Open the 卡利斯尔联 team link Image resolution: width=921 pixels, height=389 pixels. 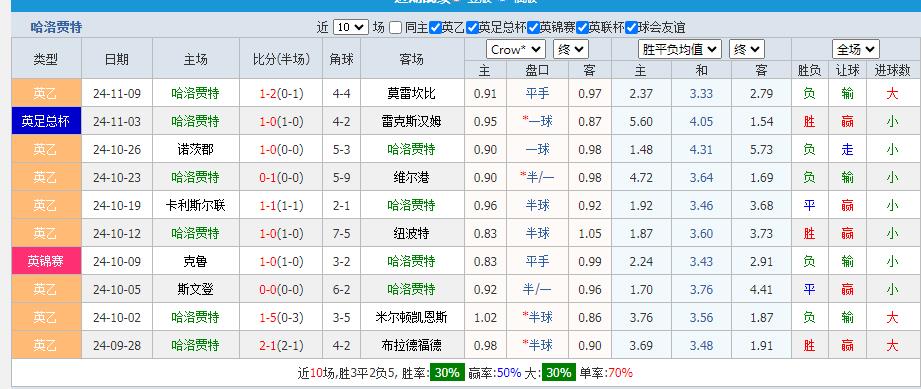pyautogui.click(x=196, y=205)
